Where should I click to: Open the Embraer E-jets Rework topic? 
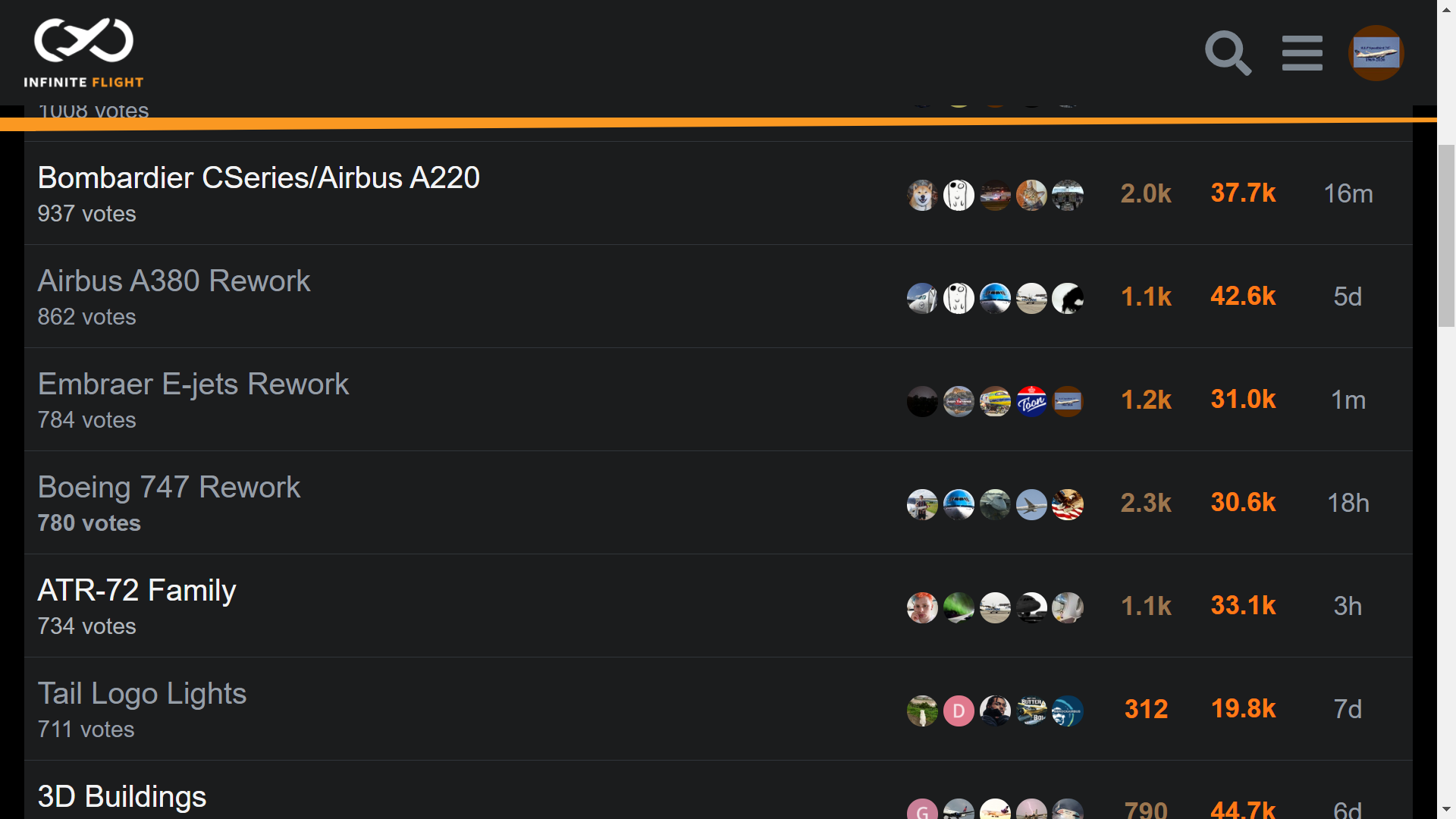[x=193, y=384]
